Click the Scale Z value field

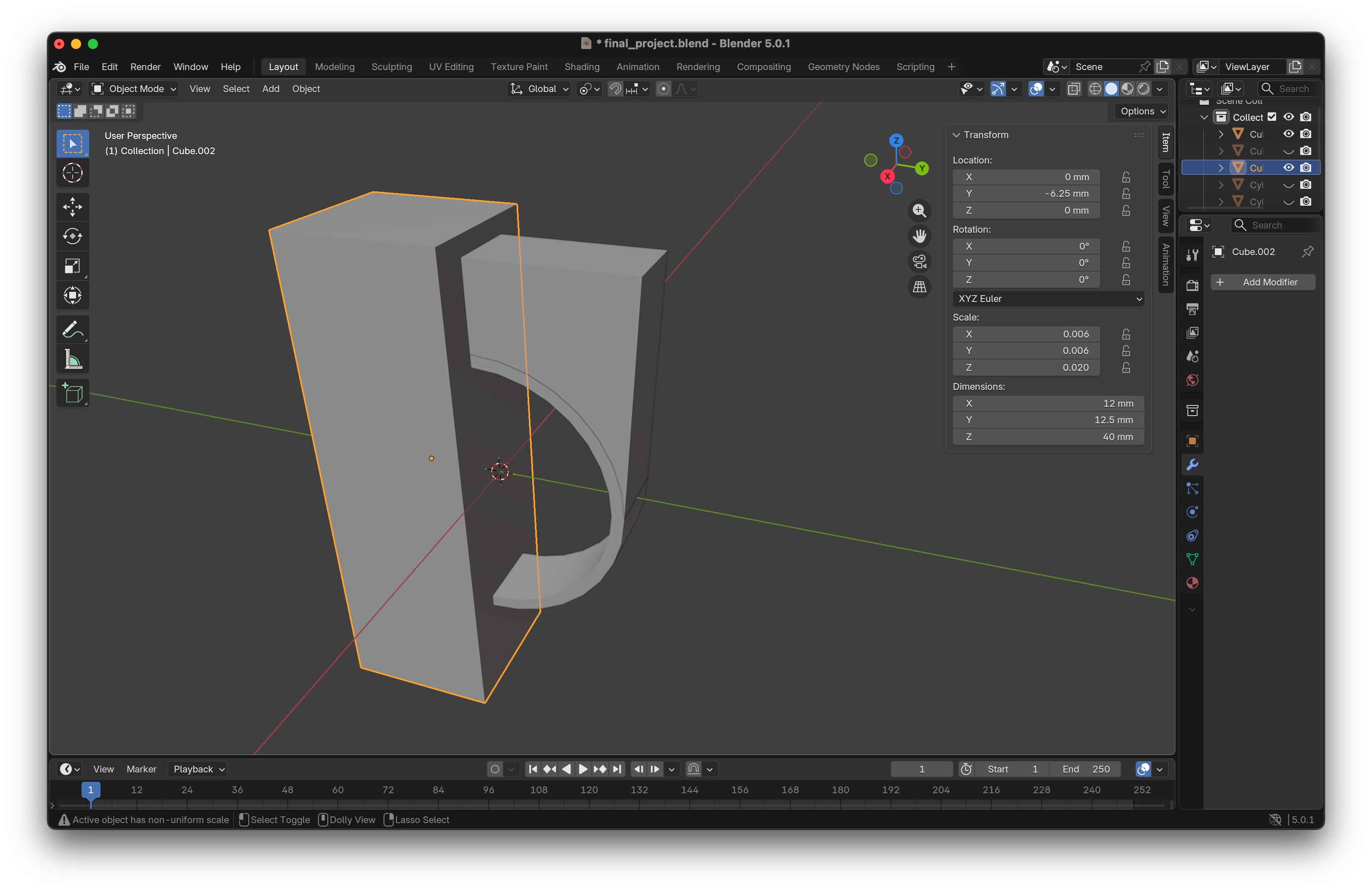click(1026, 367)
